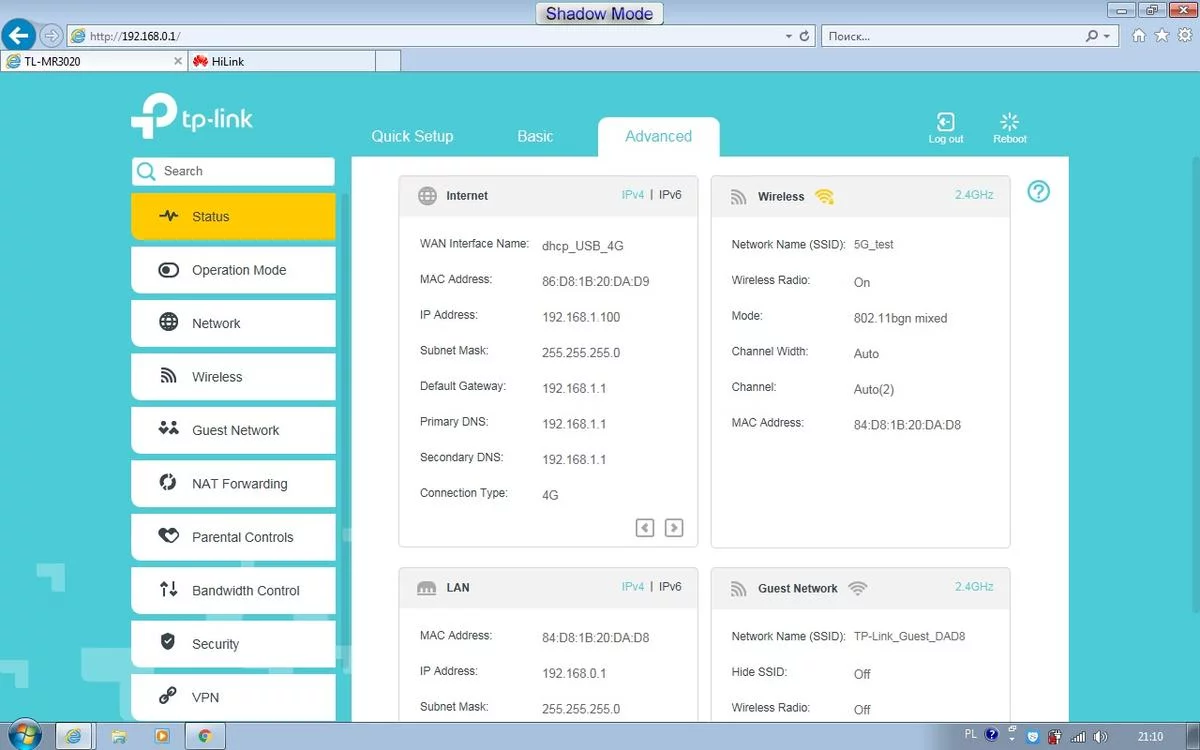Click the browser forward arrow
The image size is (1200, 750).
coord(51,36)
